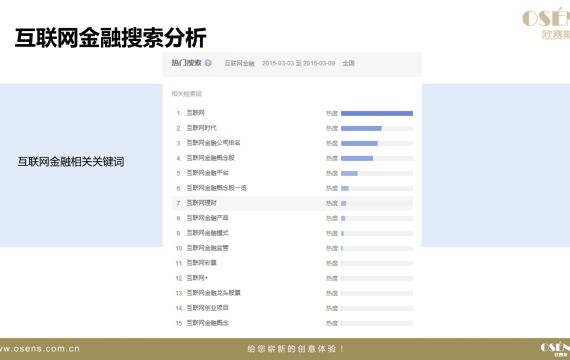This screenshot has width=570, height=360.
Task: Click the OSENS logo in the footer
Action: [x=555, y=349]
